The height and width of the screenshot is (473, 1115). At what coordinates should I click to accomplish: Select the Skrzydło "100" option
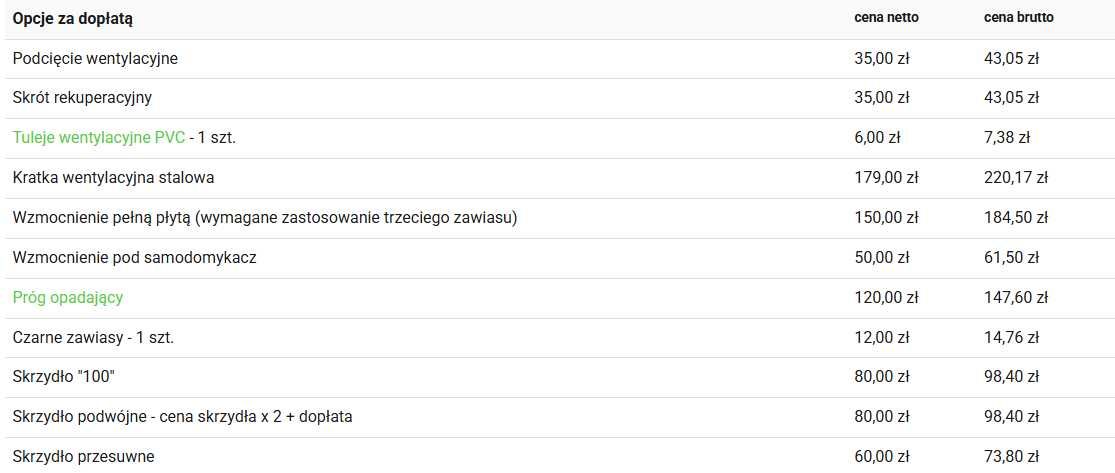coord(64,377)
